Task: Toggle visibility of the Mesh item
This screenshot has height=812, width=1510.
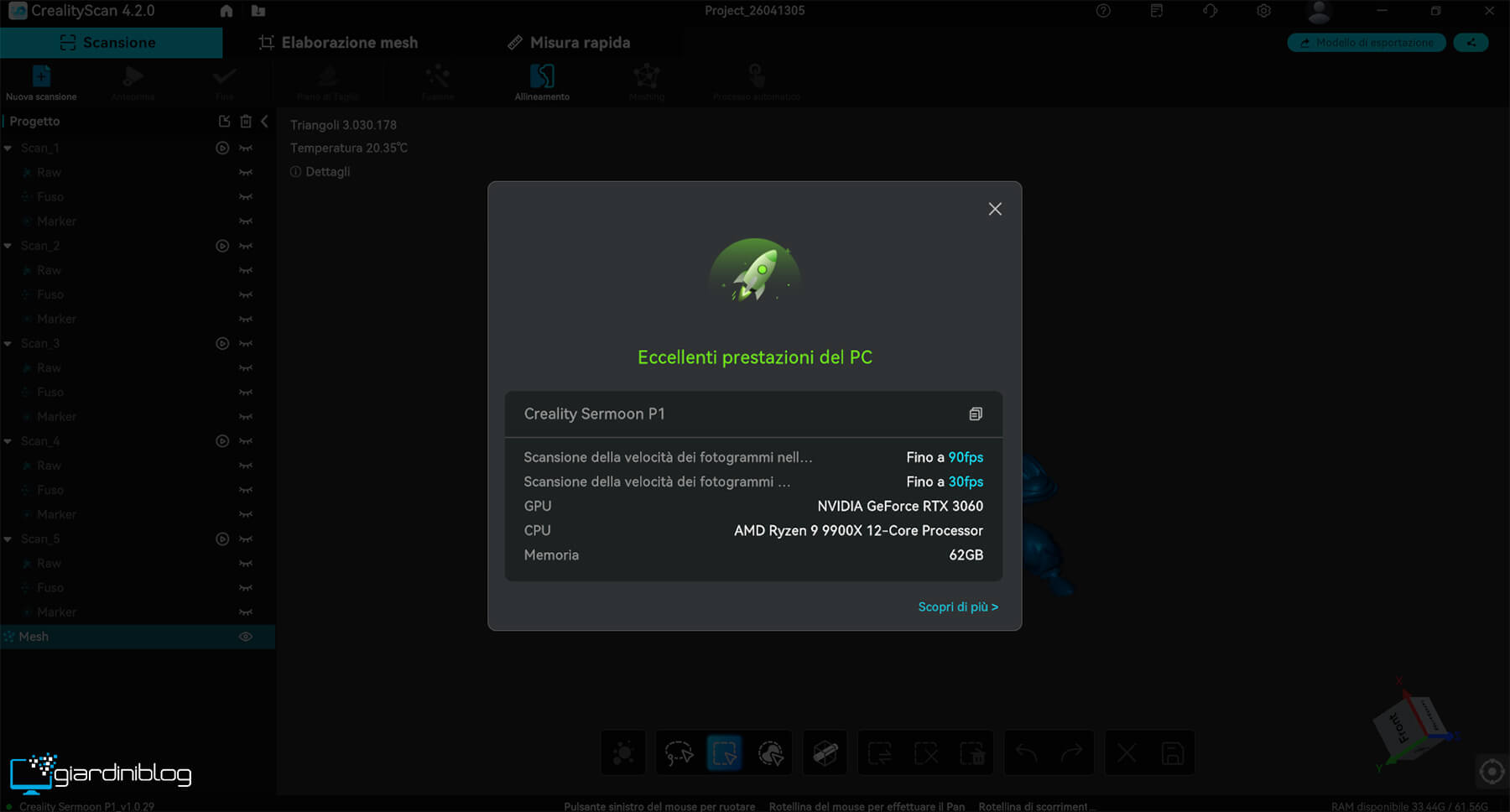Action: (246, 637)
